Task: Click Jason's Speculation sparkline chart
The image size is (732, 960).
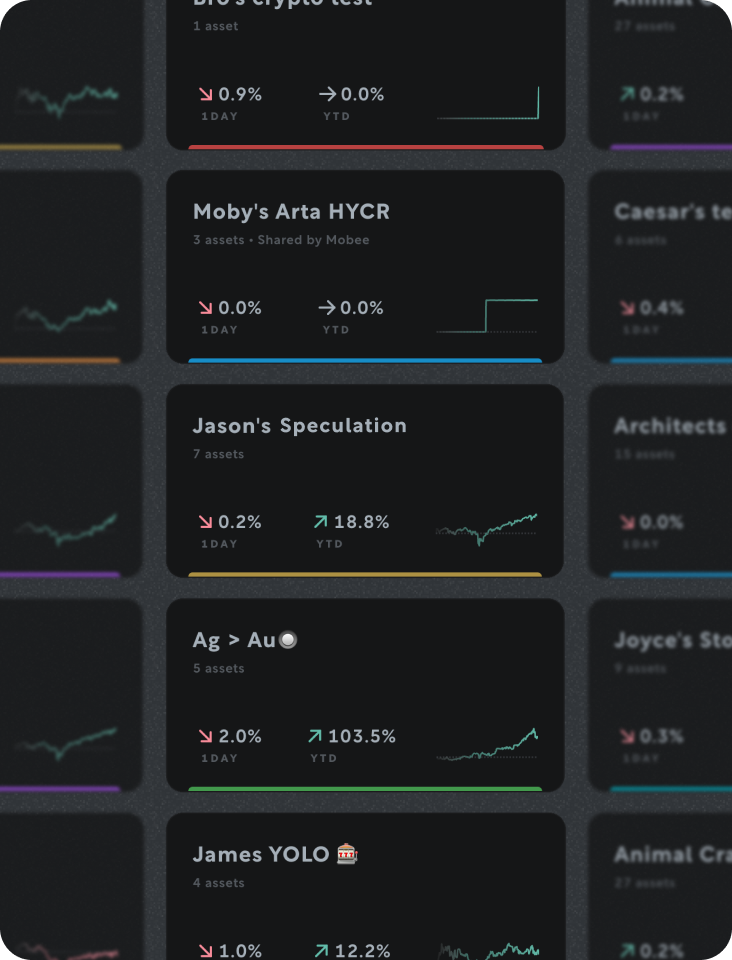Action: tap(487, 528)
